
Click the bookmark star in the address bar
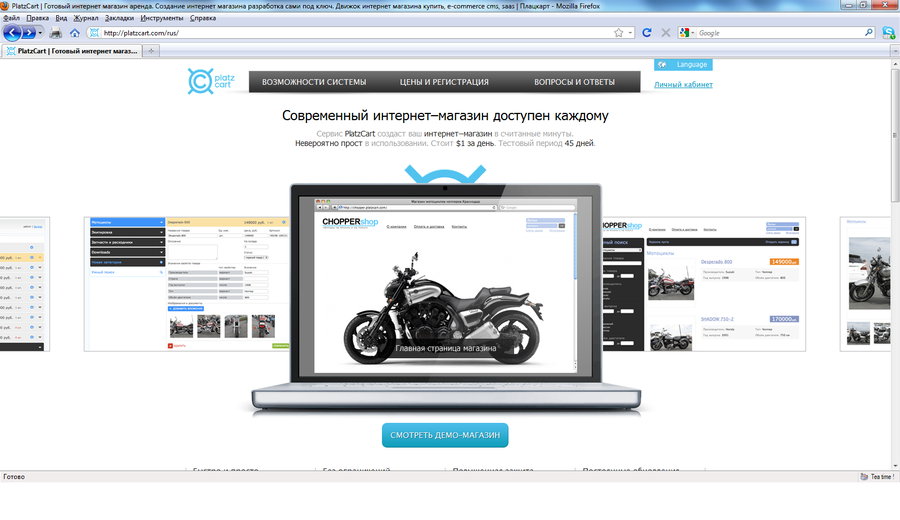click(619, 33)
